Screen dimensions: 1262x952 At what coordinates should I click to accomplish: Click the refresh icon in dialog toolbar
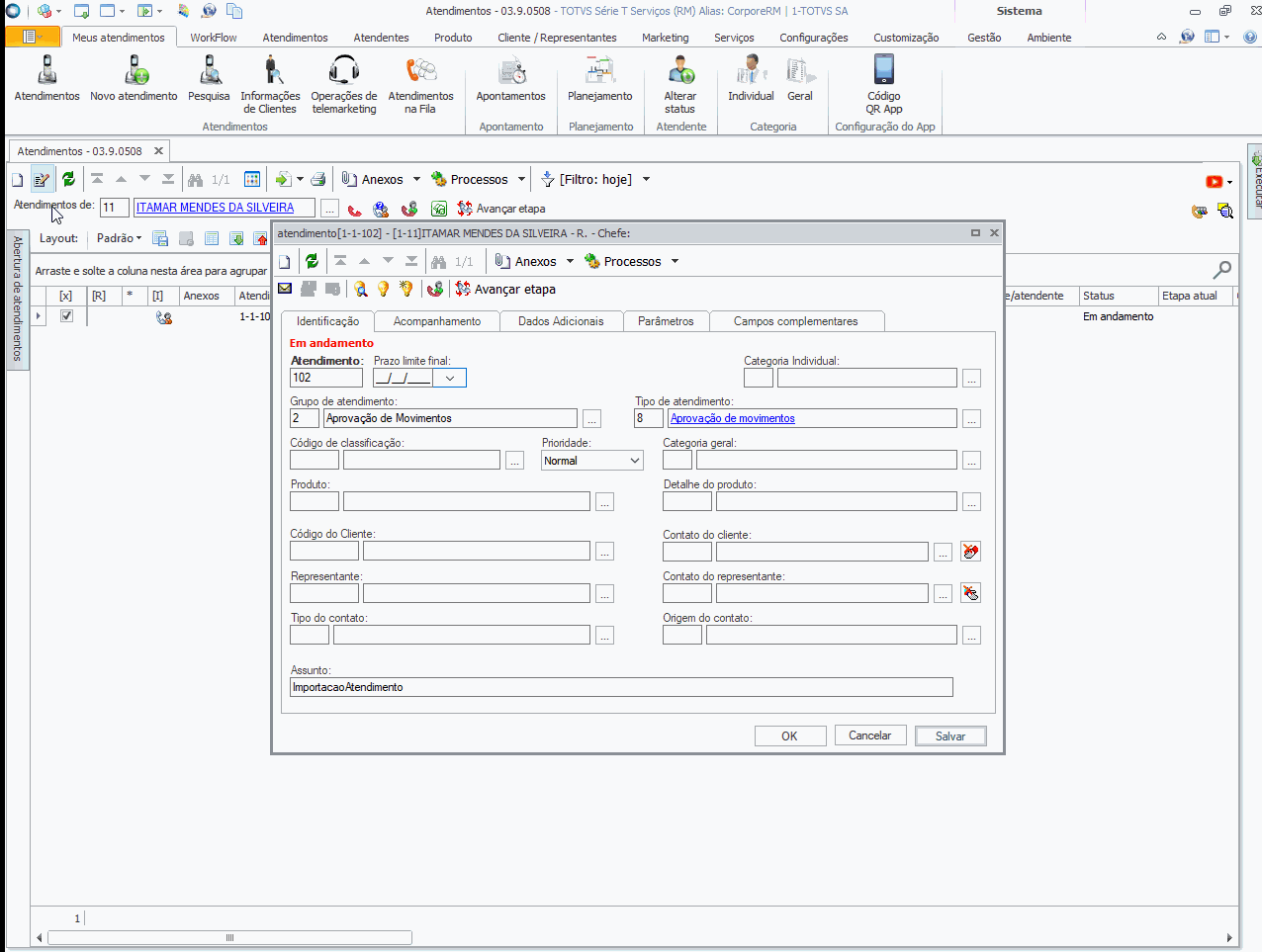pos(312,261)
